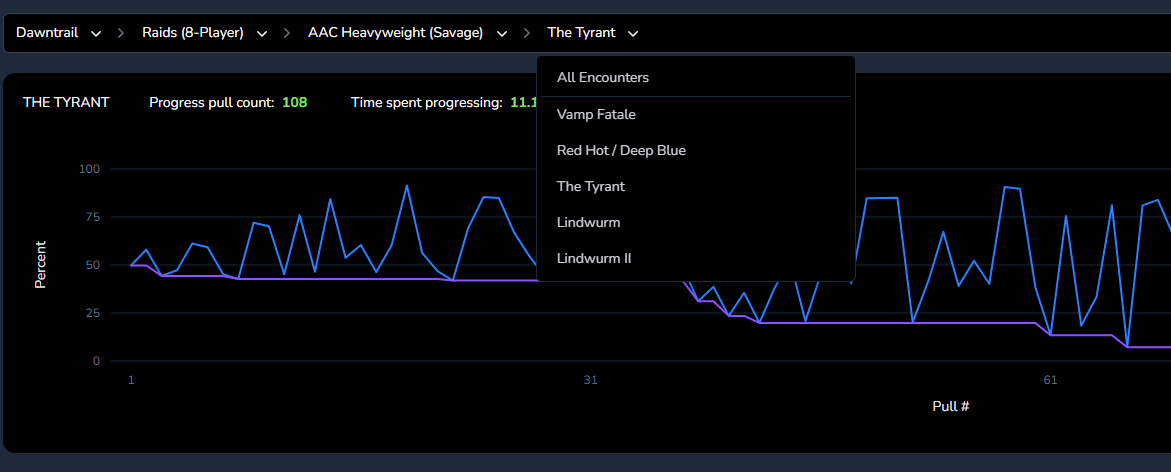Pick Lindwurm II from the encounter list
This screenshot has height=472, width=1171.
(696, 258)
